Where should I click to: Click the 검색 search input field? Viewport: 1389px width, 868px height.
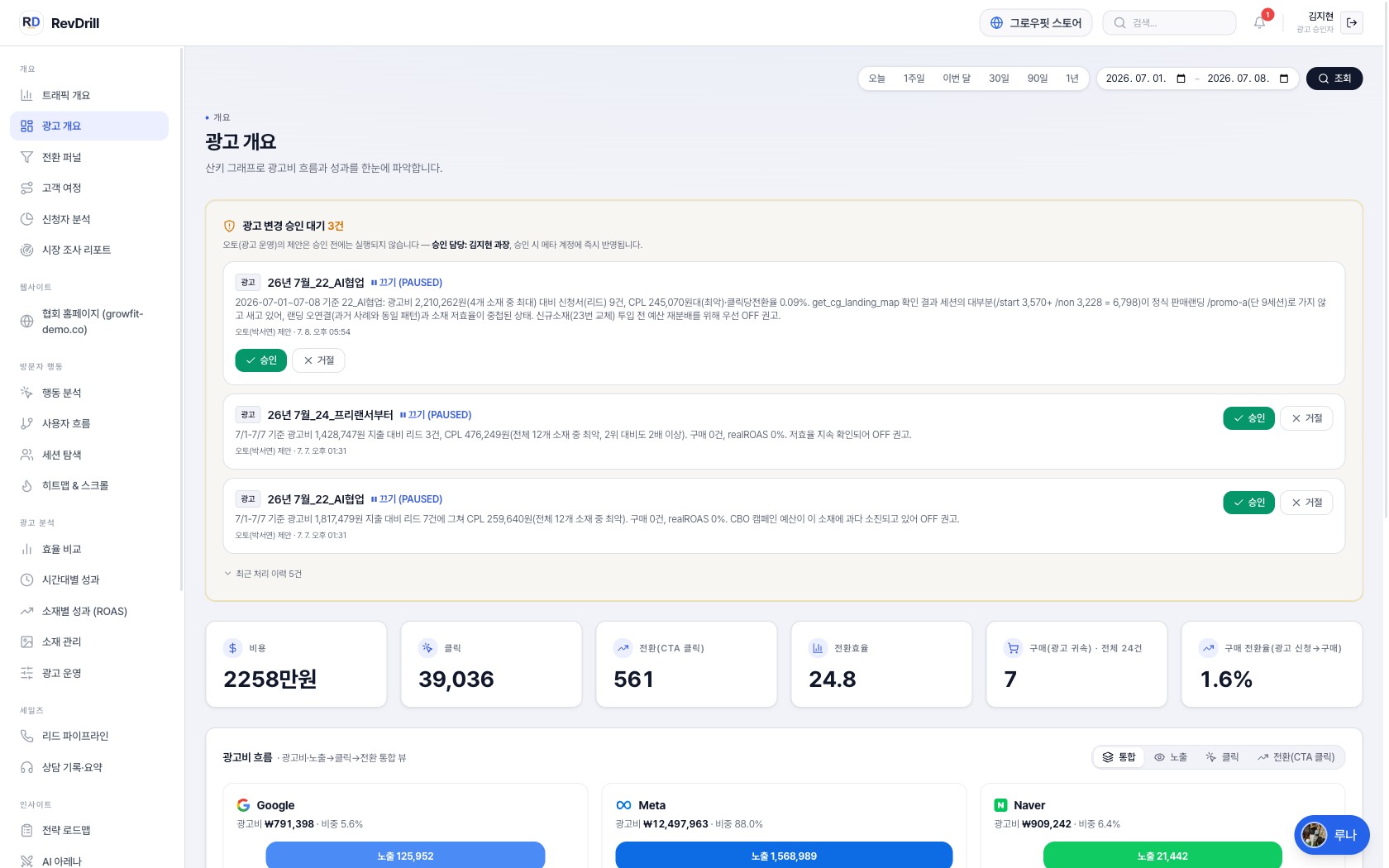1169,23
